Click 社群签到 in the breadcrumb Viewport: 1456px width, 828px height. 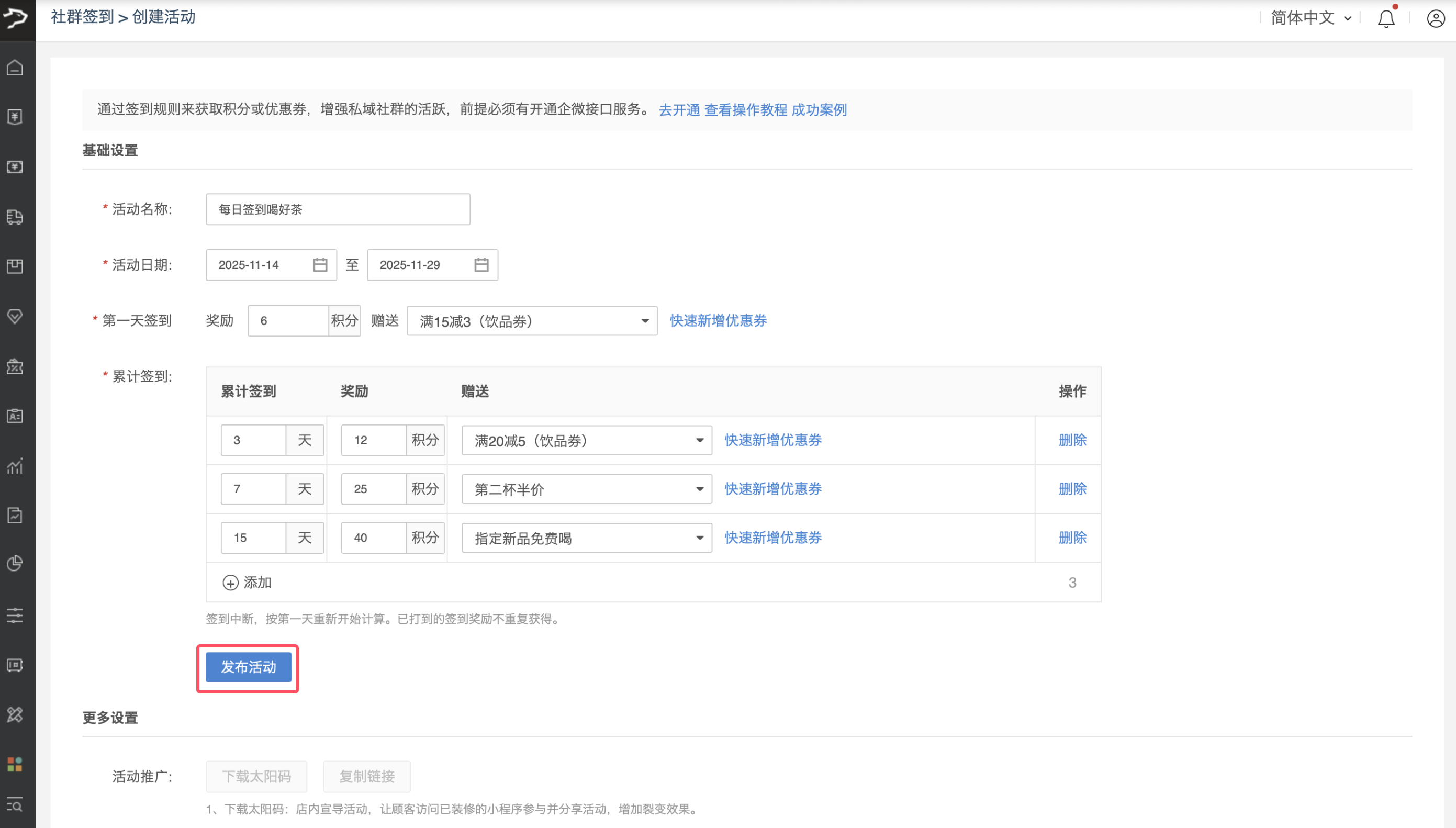click(x=83, y=17)
